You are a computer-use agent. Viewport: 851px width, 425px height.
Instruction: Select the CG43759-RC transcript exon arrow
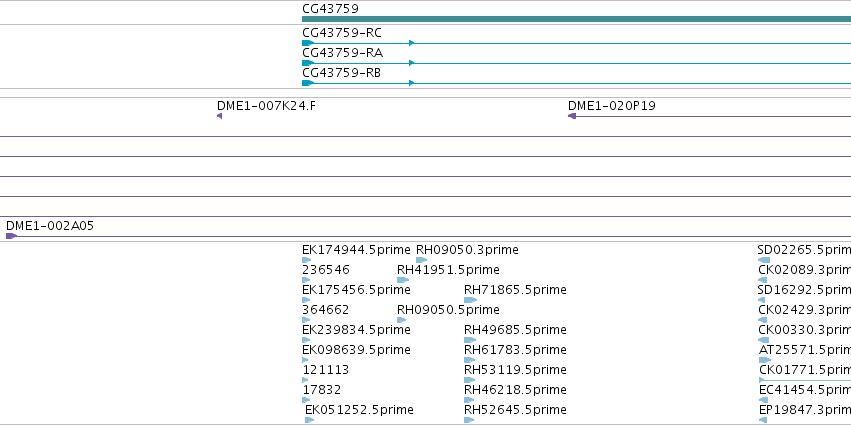click(308, 43)
